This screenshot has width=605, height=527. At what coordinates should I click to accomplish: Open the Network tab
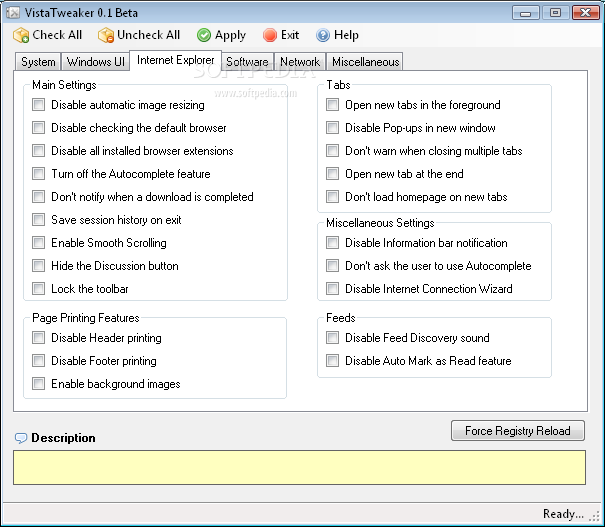[x=300, y=62]
